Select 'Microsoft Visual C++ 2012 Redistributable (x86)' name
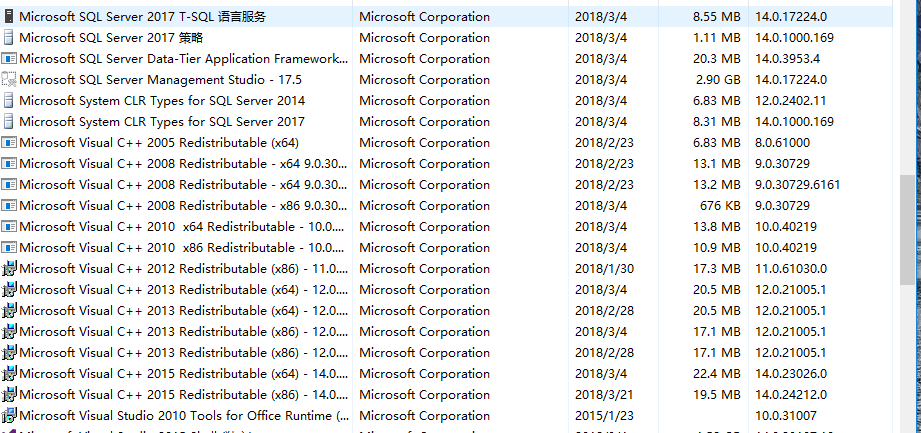Viewport: 921px width, 433px height. click(184, 269)
